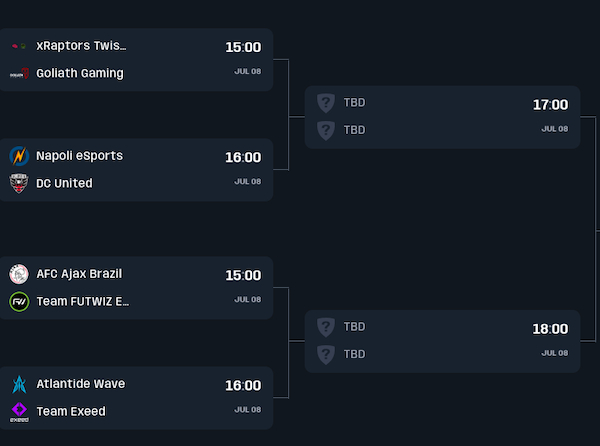Click the Atlantide Wave team logo

(x=19, y=384)
